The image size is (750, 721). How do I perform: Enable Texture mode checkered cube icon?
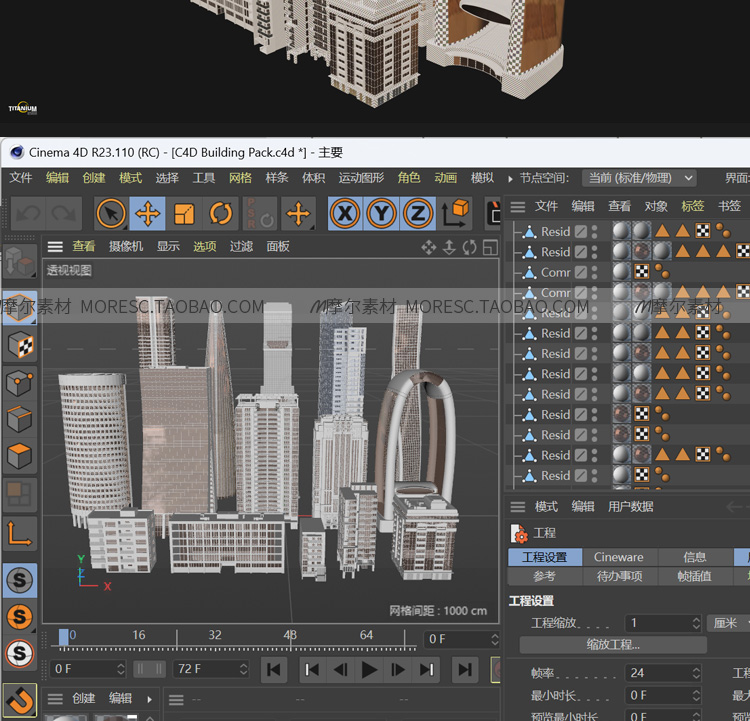tap(20, 345)
